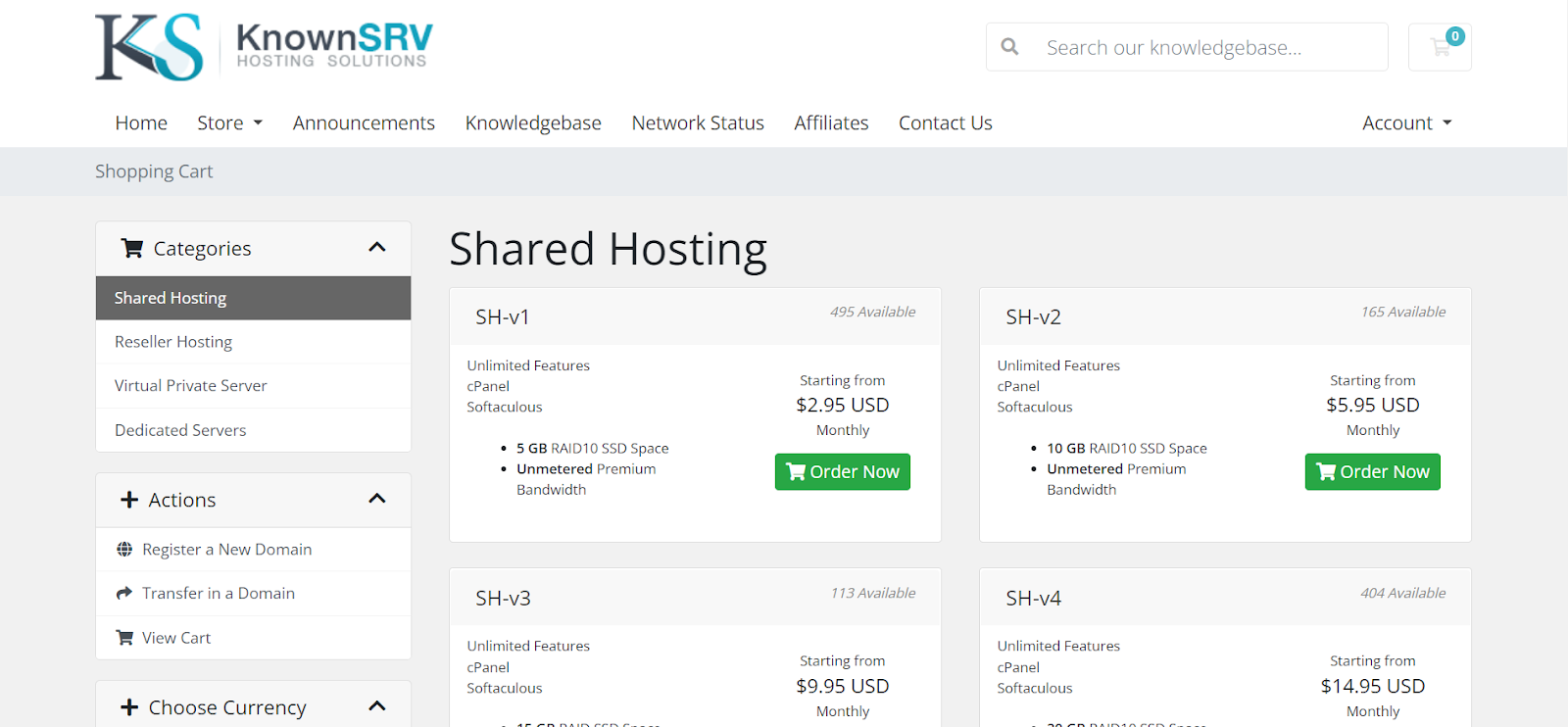This screenshot has width=1568, height=727.
Task: Open the Contact Us page
Action: click(946, 122)
